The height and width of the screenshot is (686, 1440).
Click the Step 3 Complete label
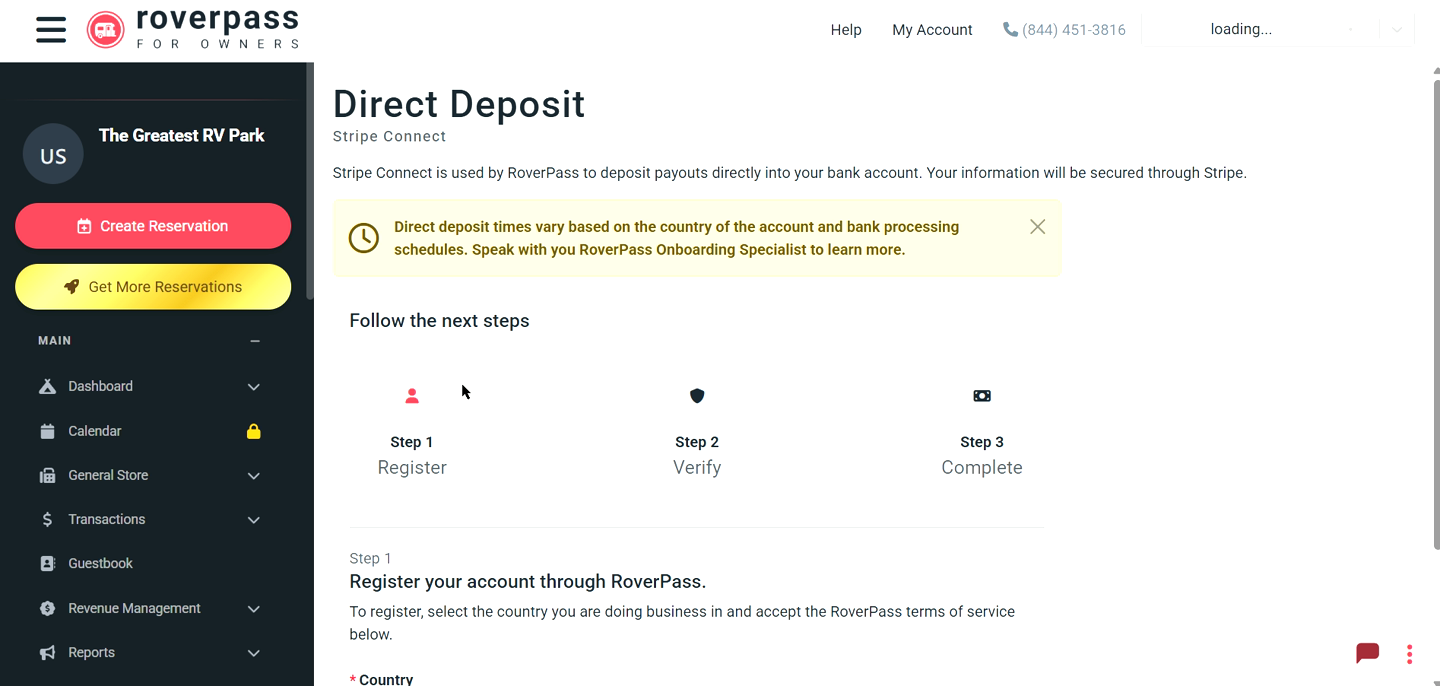982,455
